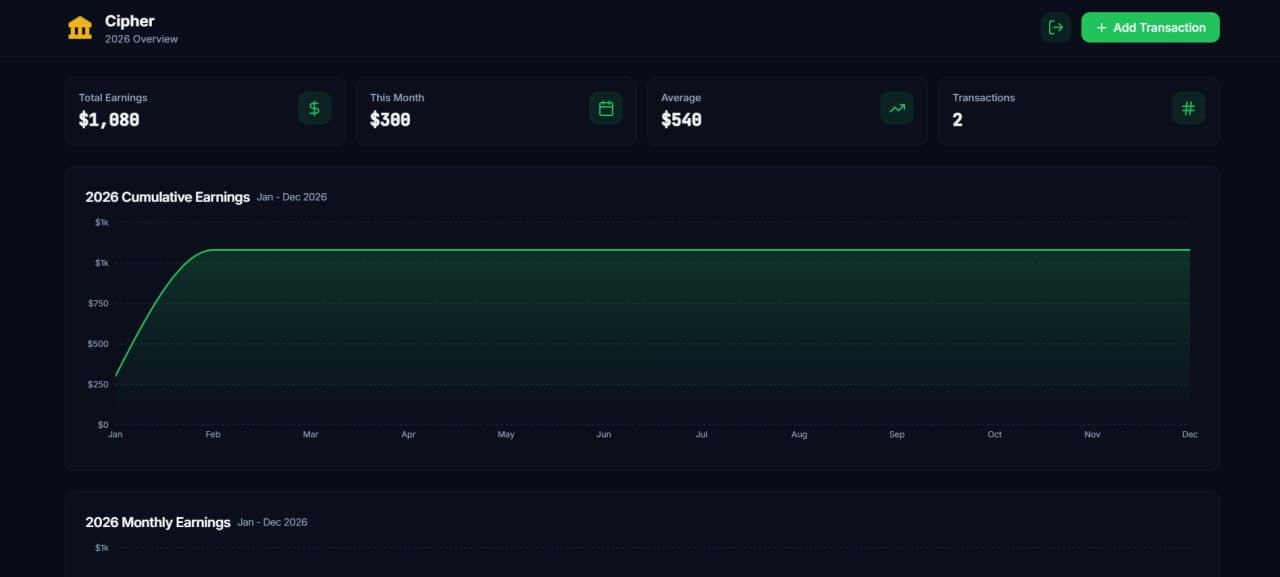This screenshot has height=577, width=1280.
Task: Select the Average $540 card
Action: tap(760, 111)
